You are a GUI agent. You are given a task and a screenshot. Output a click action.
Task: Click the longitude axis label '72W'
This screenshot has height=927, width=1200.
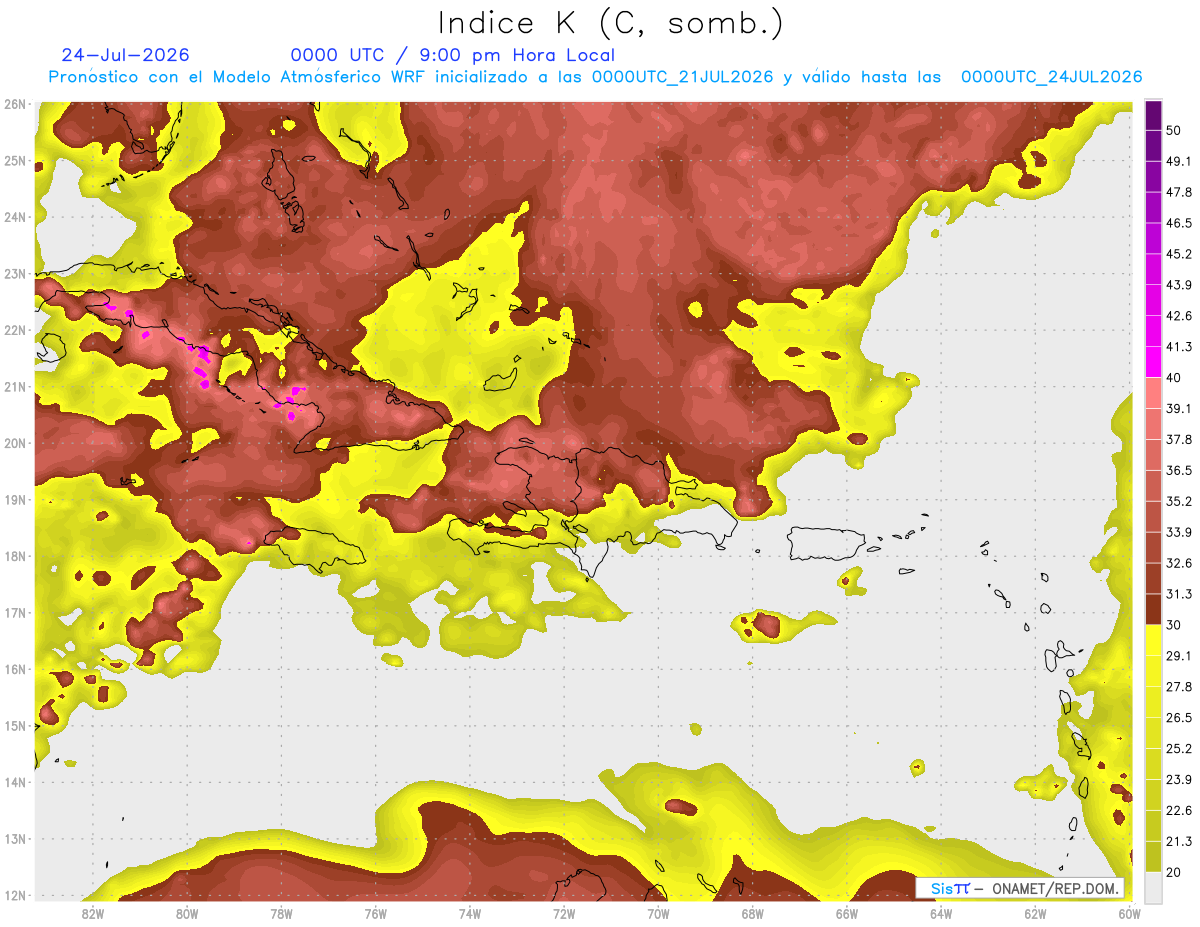click(564, 913)
